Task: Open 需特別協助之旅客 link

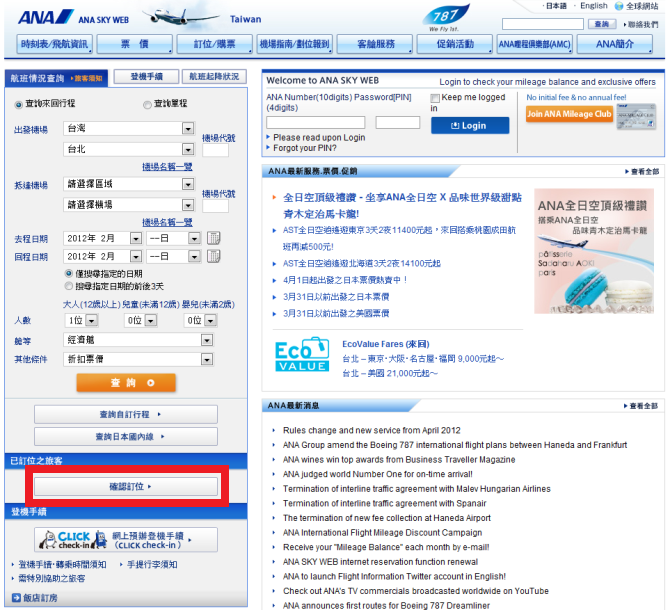Action: (52, 579)
